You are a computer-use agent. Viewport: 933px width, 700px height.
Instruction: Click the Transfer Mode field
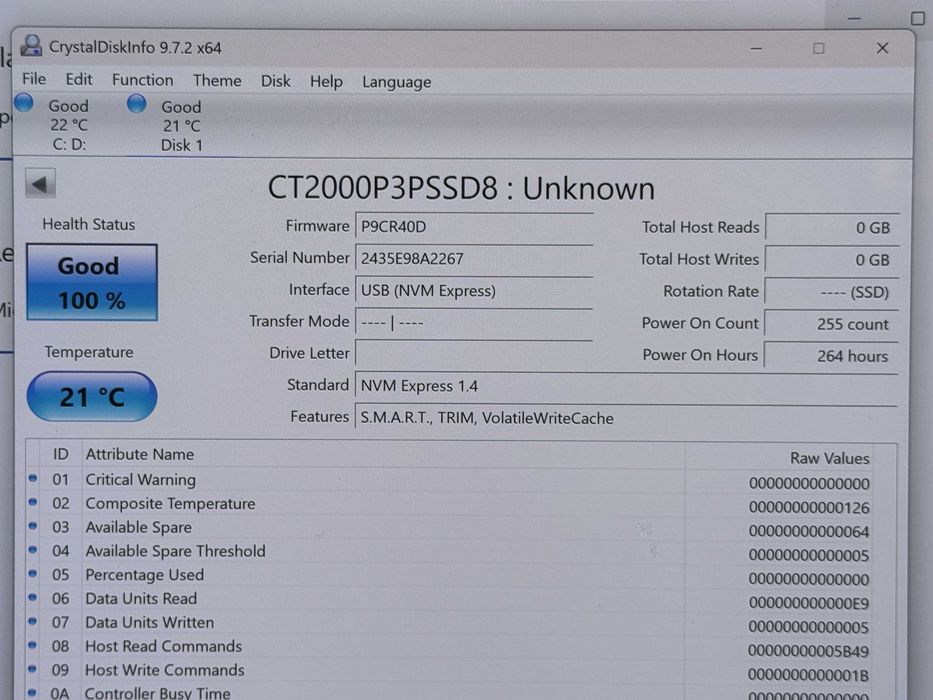click(474, 323)
